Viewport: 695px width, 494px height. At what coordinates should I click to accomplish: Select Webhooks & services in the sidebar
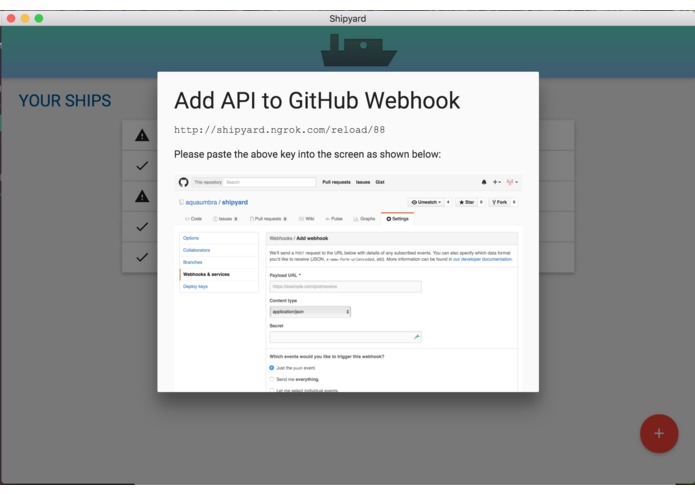[x=219, y=274]
